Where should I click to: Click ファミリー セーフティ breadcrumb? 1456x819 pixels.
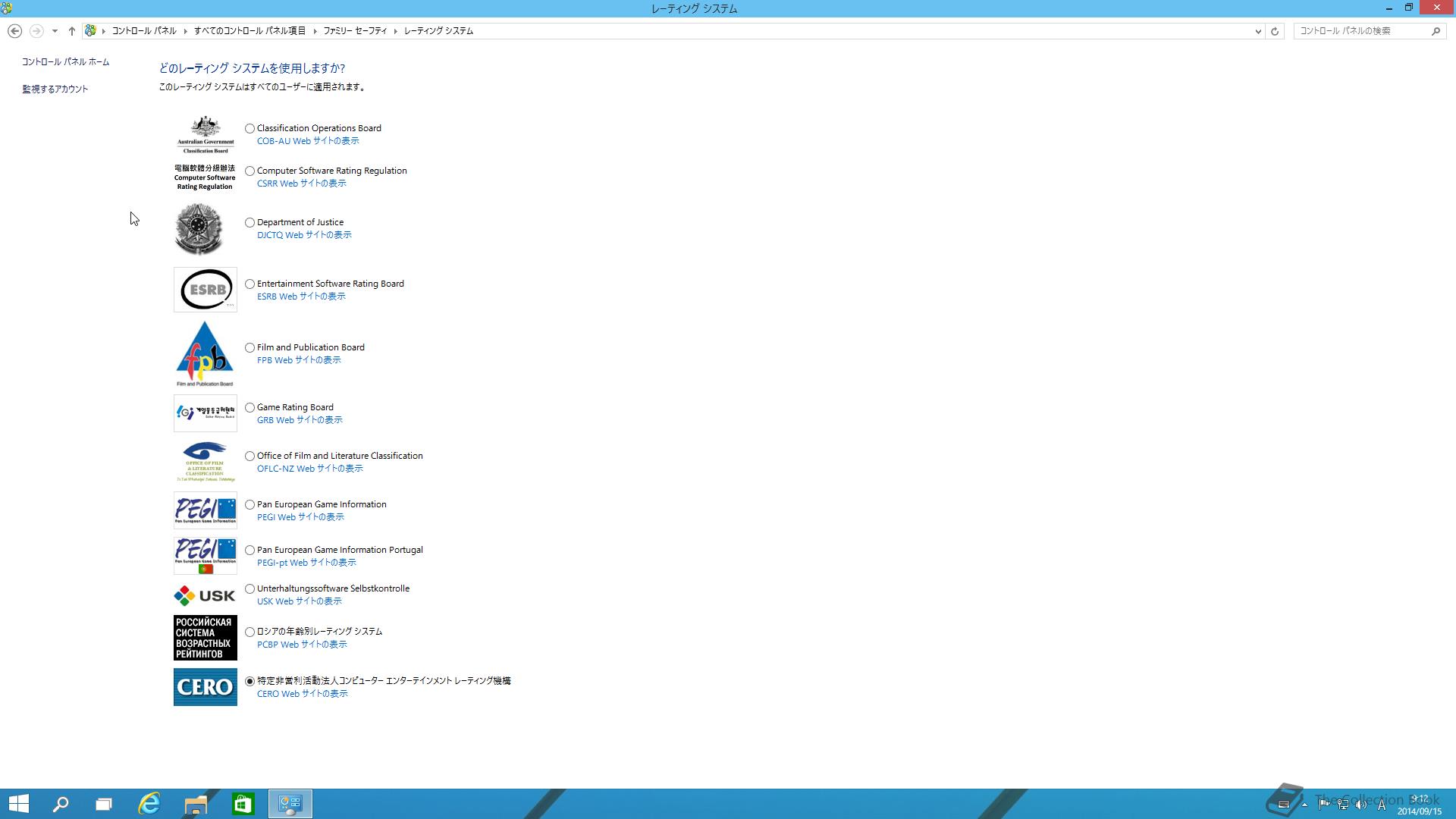pyautogui.click(x=355, y=31)
